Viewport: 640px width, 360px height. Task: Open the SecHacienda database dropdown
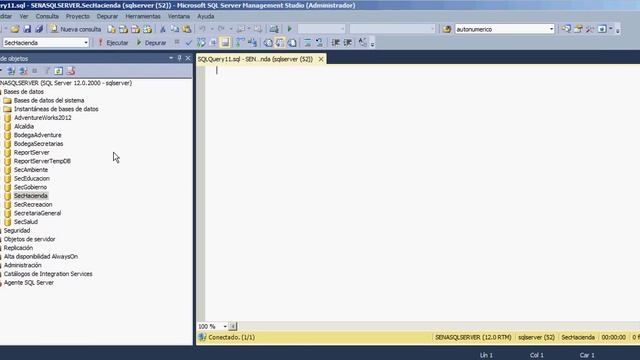tap(86, 42)
